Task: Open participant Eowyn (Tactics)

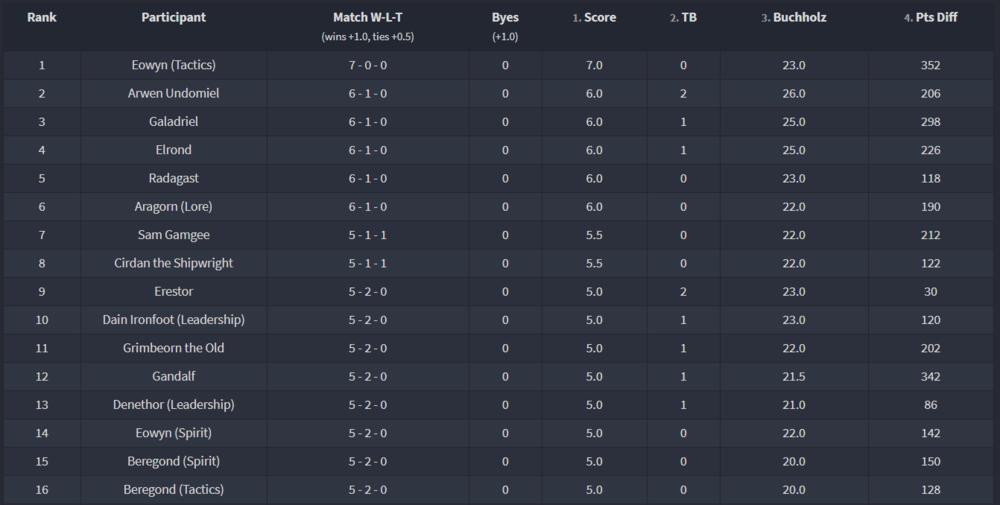Action: point(174,65)
